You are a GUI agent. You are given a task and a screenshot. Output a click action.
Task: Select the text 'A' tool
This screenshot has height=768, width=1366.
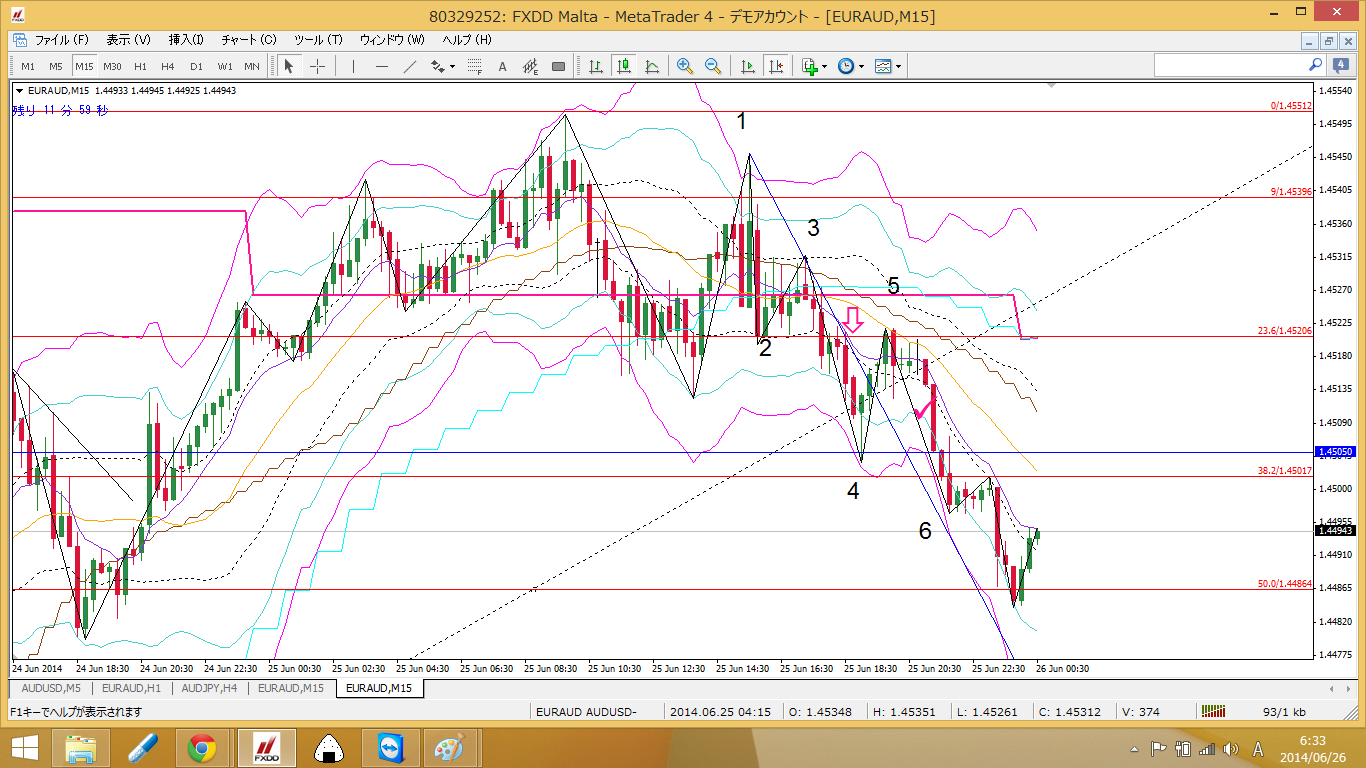503,66
